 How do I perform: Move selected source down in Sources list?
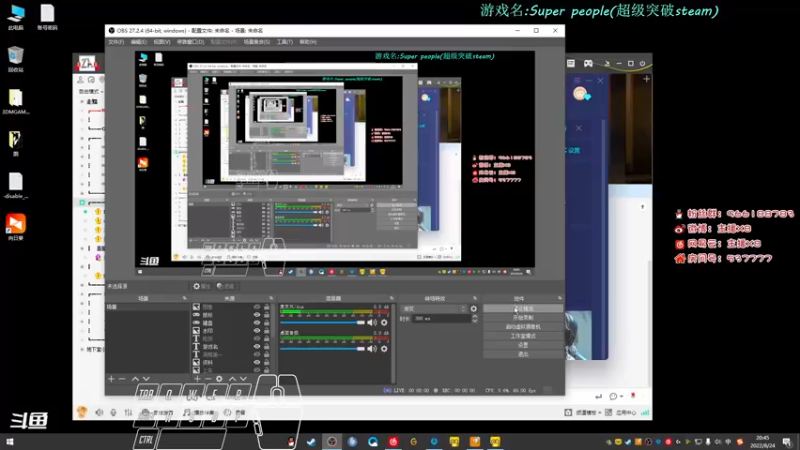point(243,379)
